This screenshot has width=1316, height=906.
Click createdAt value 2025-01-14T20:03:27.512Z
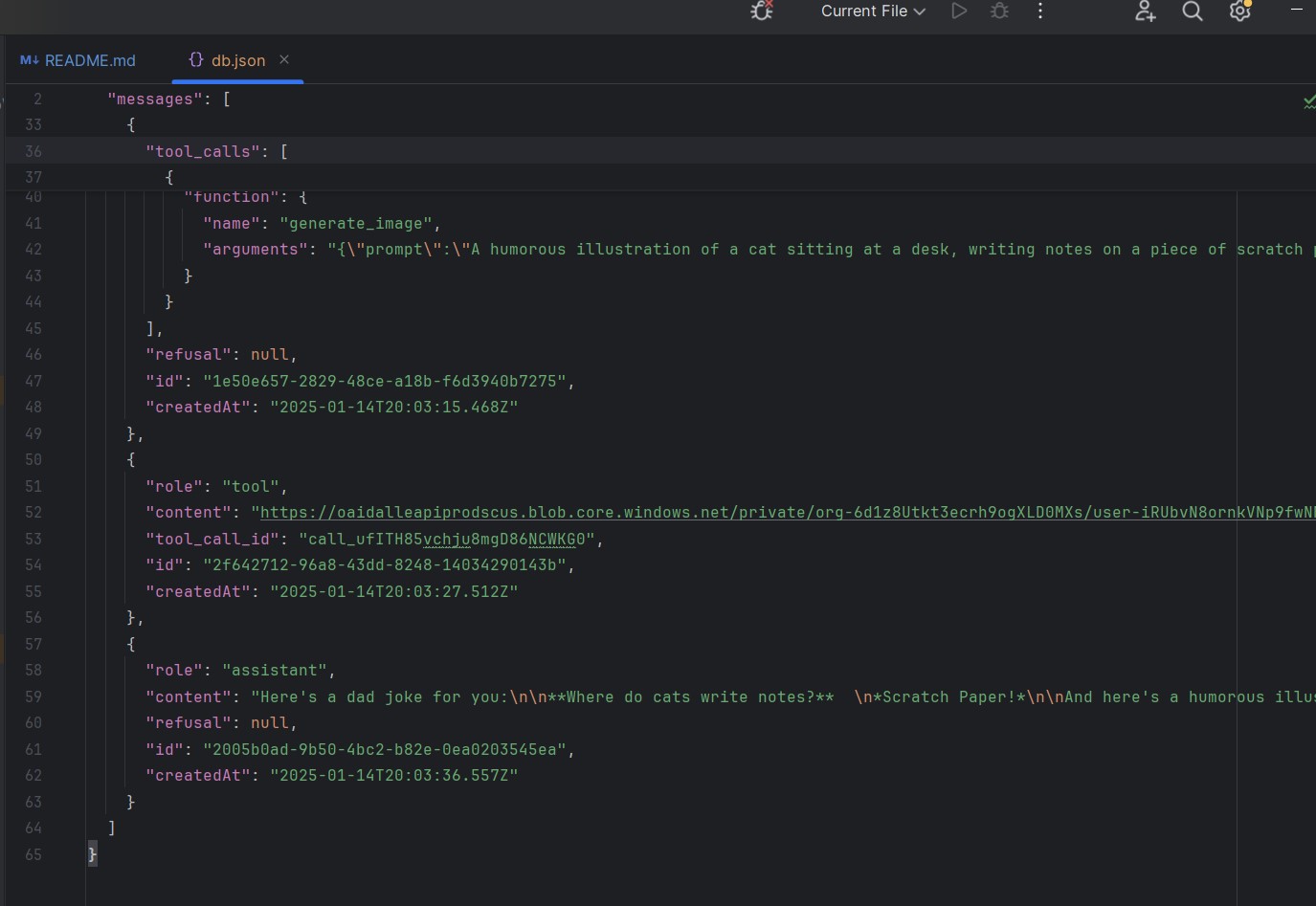click(x=394, y=592)
